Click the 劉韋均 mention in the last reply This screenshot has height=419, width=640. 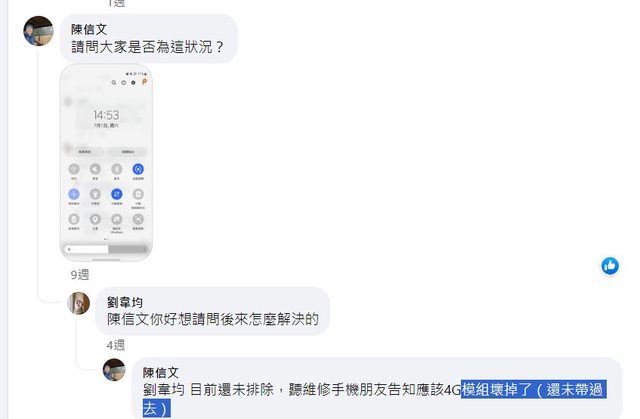point(163,390)
